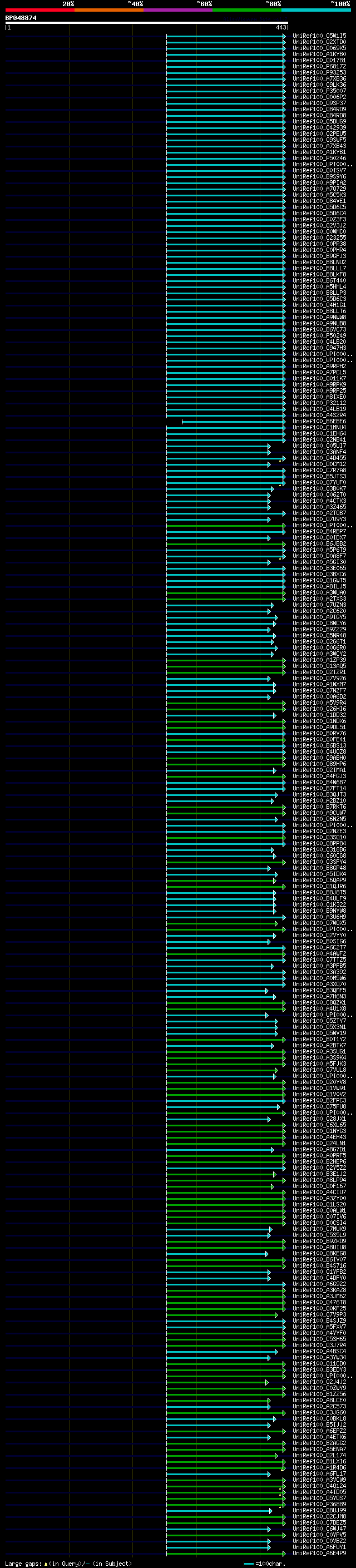This screenshot has width=356, height=1568.
Task: Click the UniRef100_P50246 entry
Action: click(x=319, y=159)
